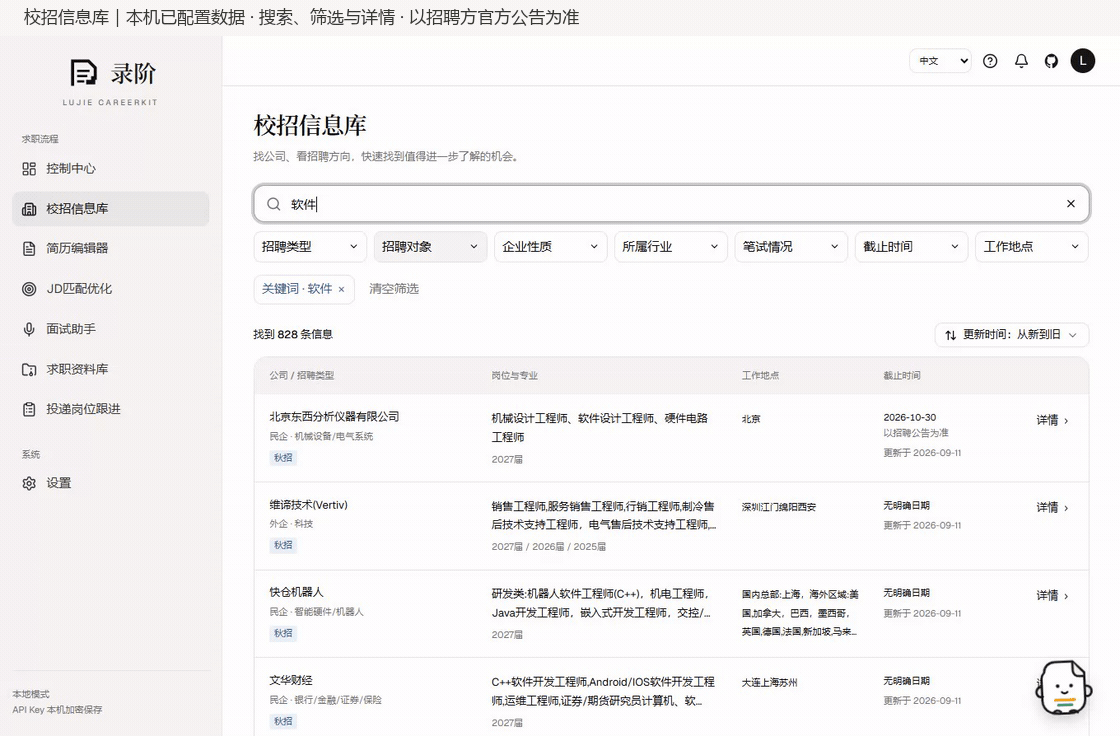Click the search input containing 软件
Image resolution: width=1120 pixels, height=736 pixels.
tap(671, 204)
